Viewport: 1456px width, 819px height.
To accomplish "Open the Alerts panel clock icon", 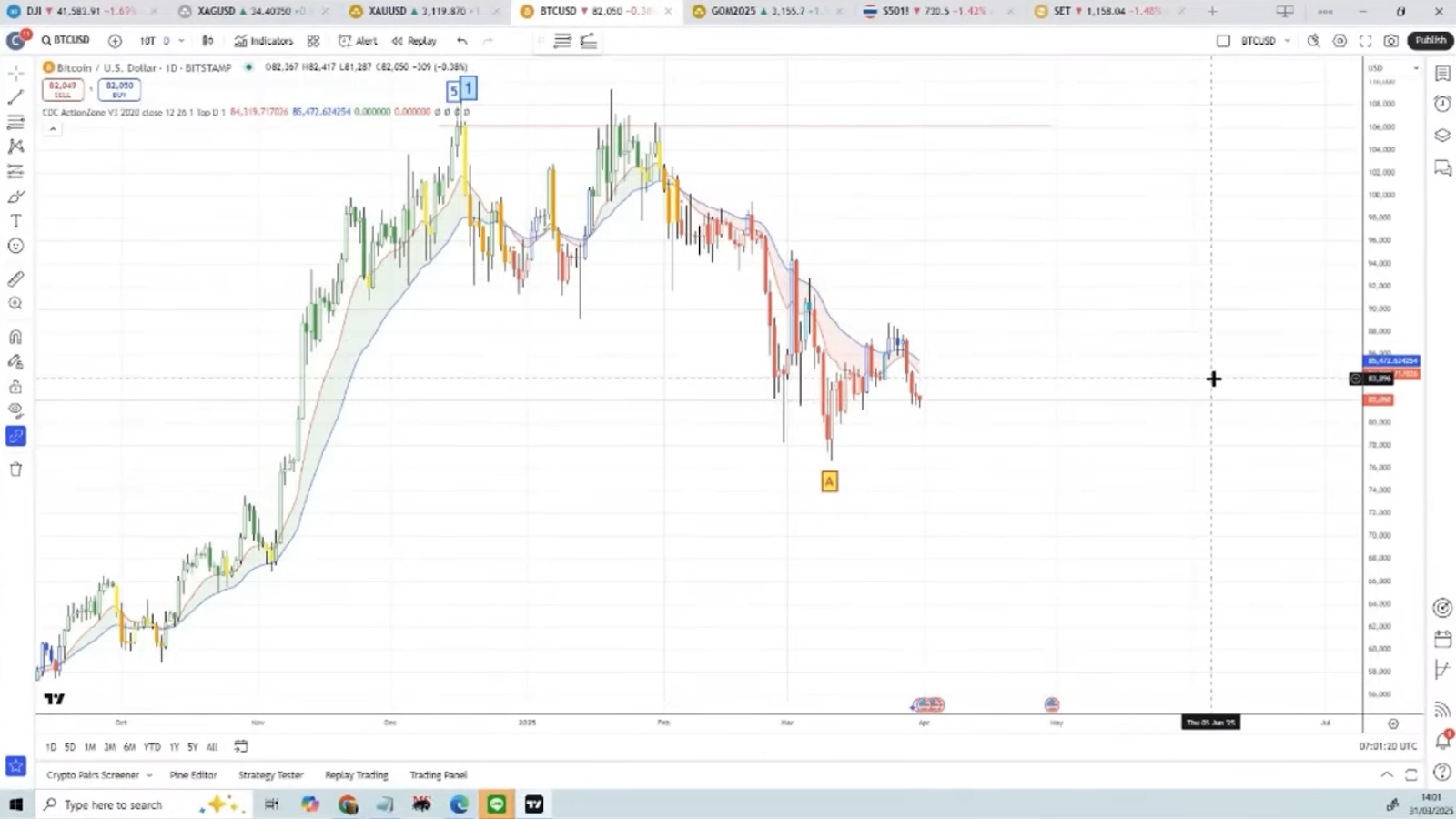I will tap(1442, 104).
